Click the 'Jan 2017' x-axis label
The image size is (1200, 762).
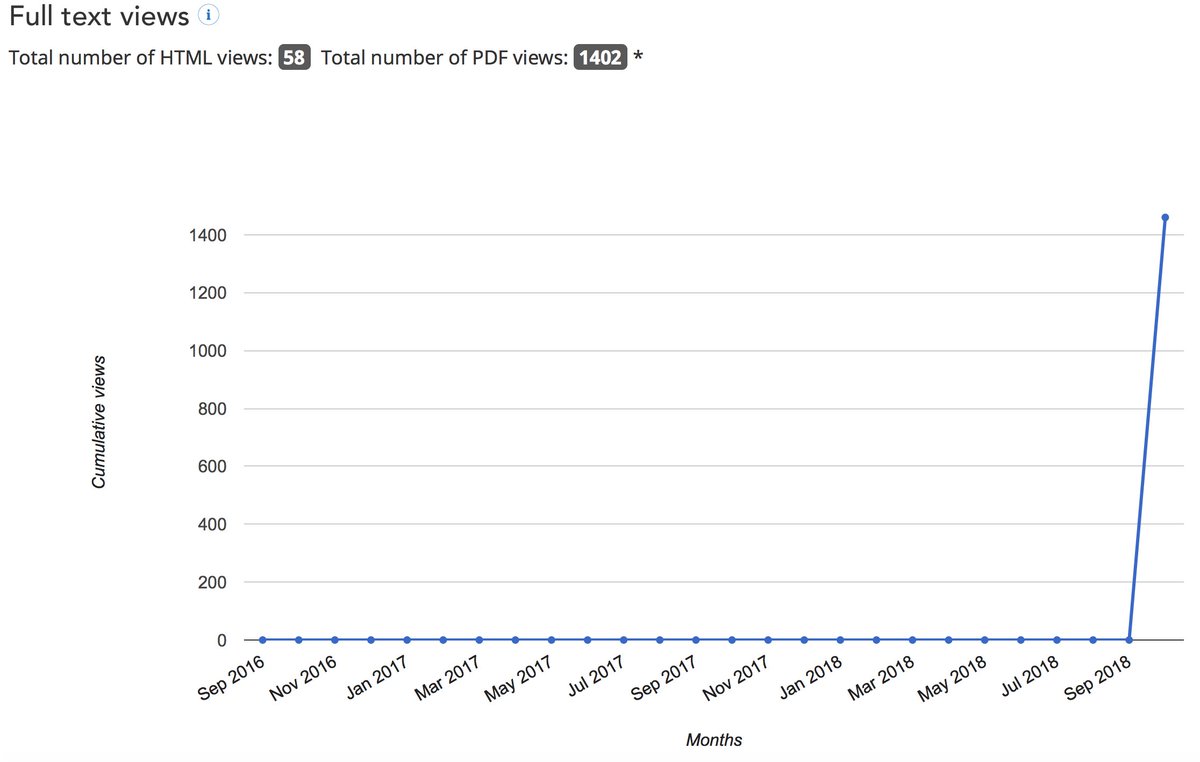(x=375, y=678)
